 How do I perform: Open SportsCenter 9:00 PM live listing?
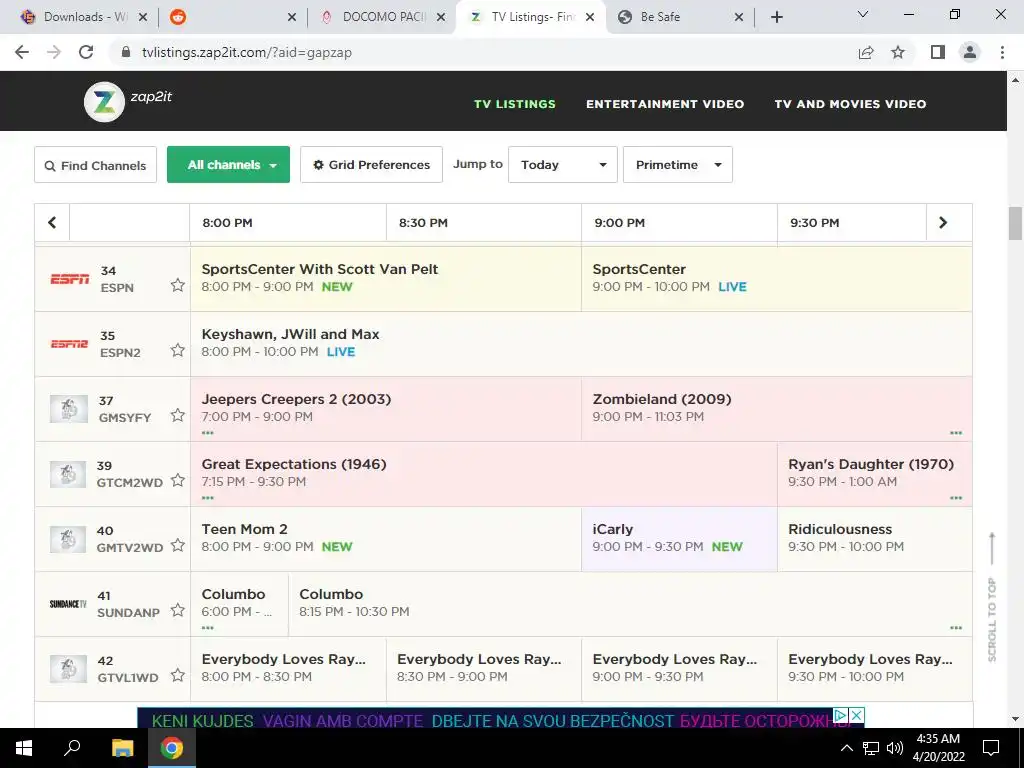[x=776, y=279]
